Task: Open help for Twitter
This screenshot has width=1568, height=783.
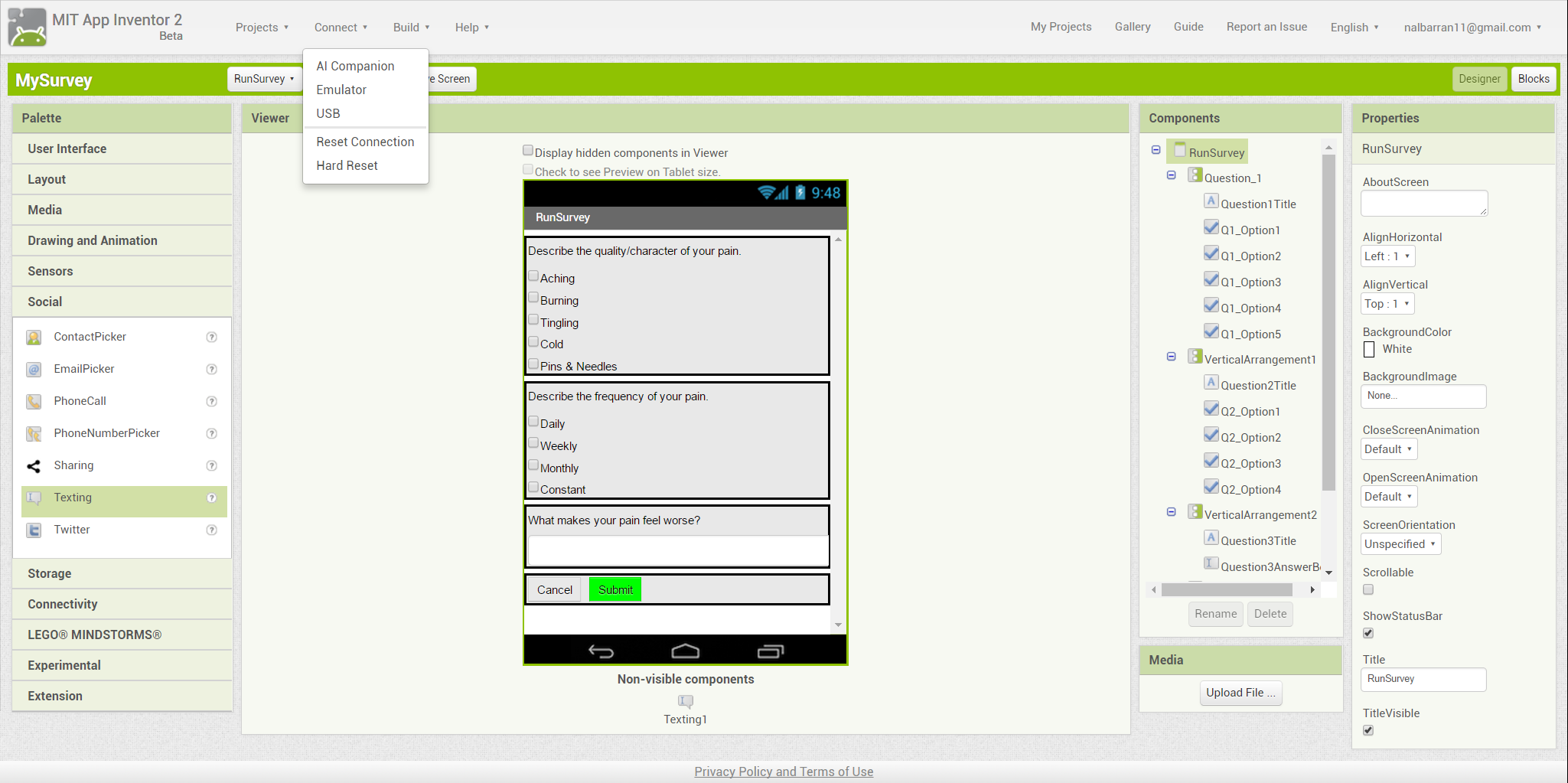Action: point(212,530)
